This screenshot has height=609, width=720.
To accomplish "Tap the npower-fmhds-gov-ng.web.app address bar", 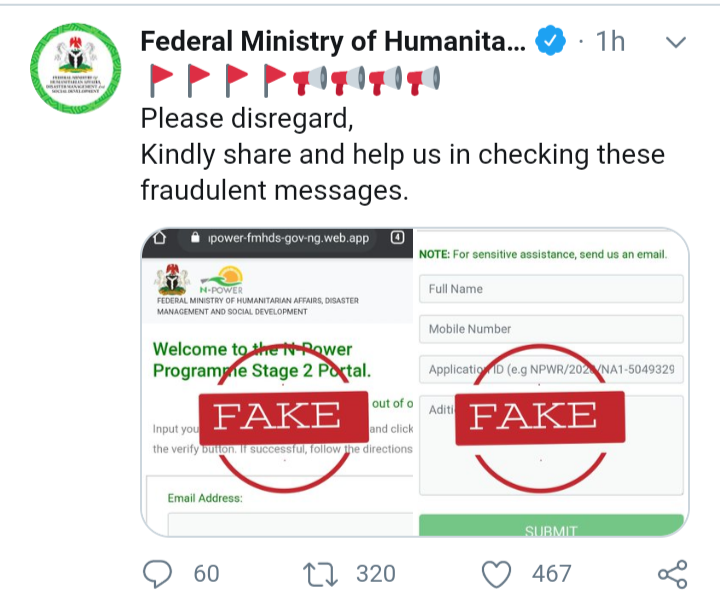I will [x=288, y=240].
